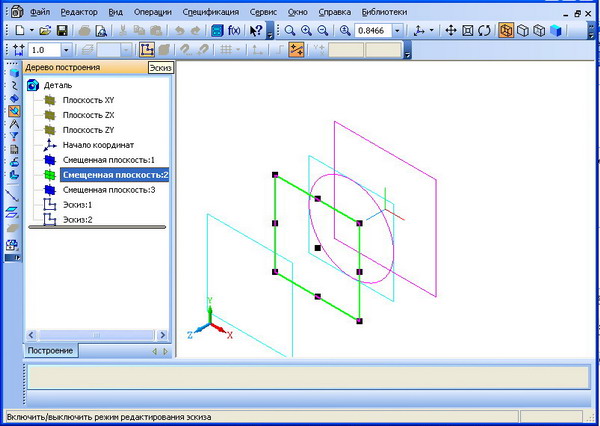
Task: Click the zoom-by-scale magnifier beside 0.8466 field
Action: point(345,30)
